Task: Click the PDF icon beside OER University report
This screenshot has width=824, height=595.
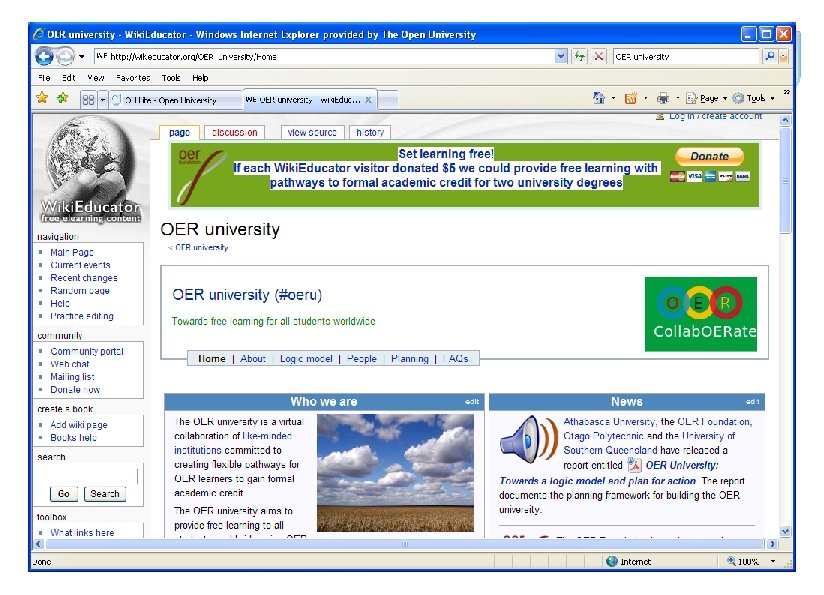Action: (635, 465)
